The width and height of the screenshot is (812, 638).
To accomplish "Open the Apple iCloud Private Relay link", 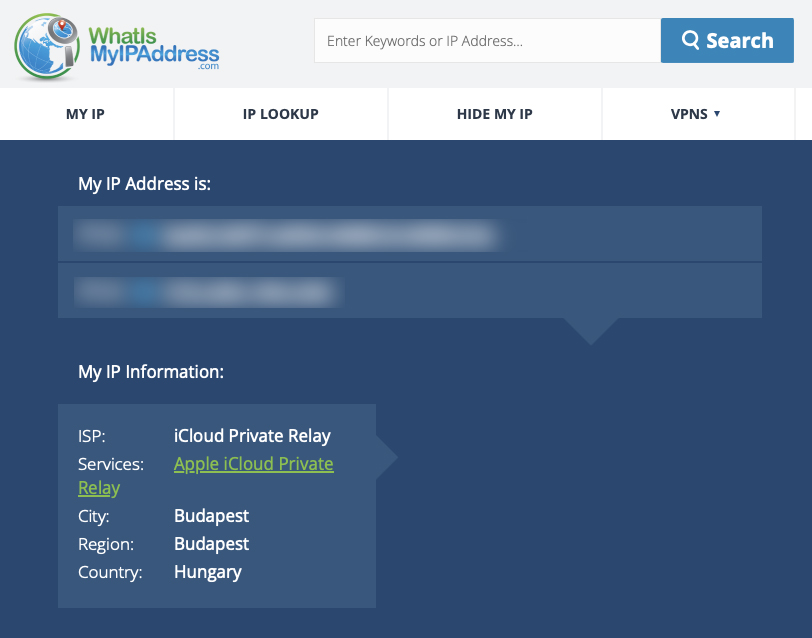I will (253, 464).
